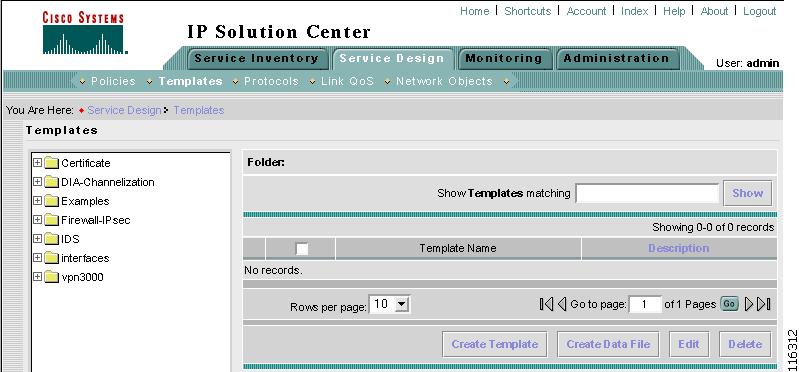Click the vpn3000 folder icon
Image resolution: width=799 pixels, height=372 pixels.
51,277
